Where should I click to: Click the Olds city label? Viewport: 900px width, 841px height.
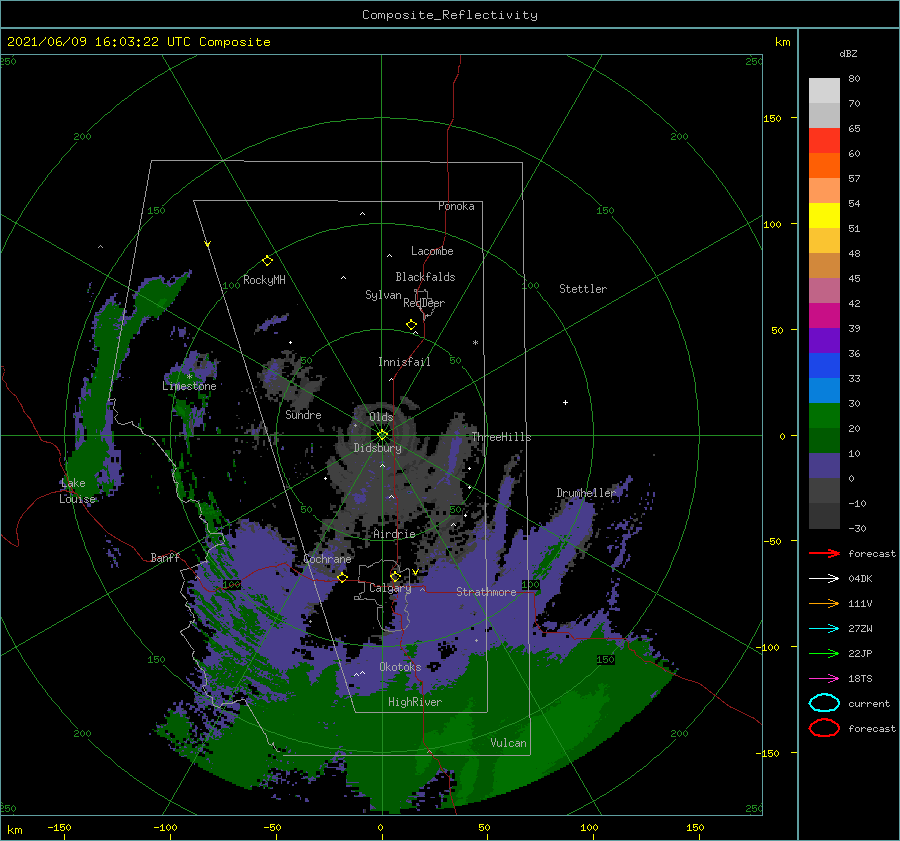click(381, 417)
